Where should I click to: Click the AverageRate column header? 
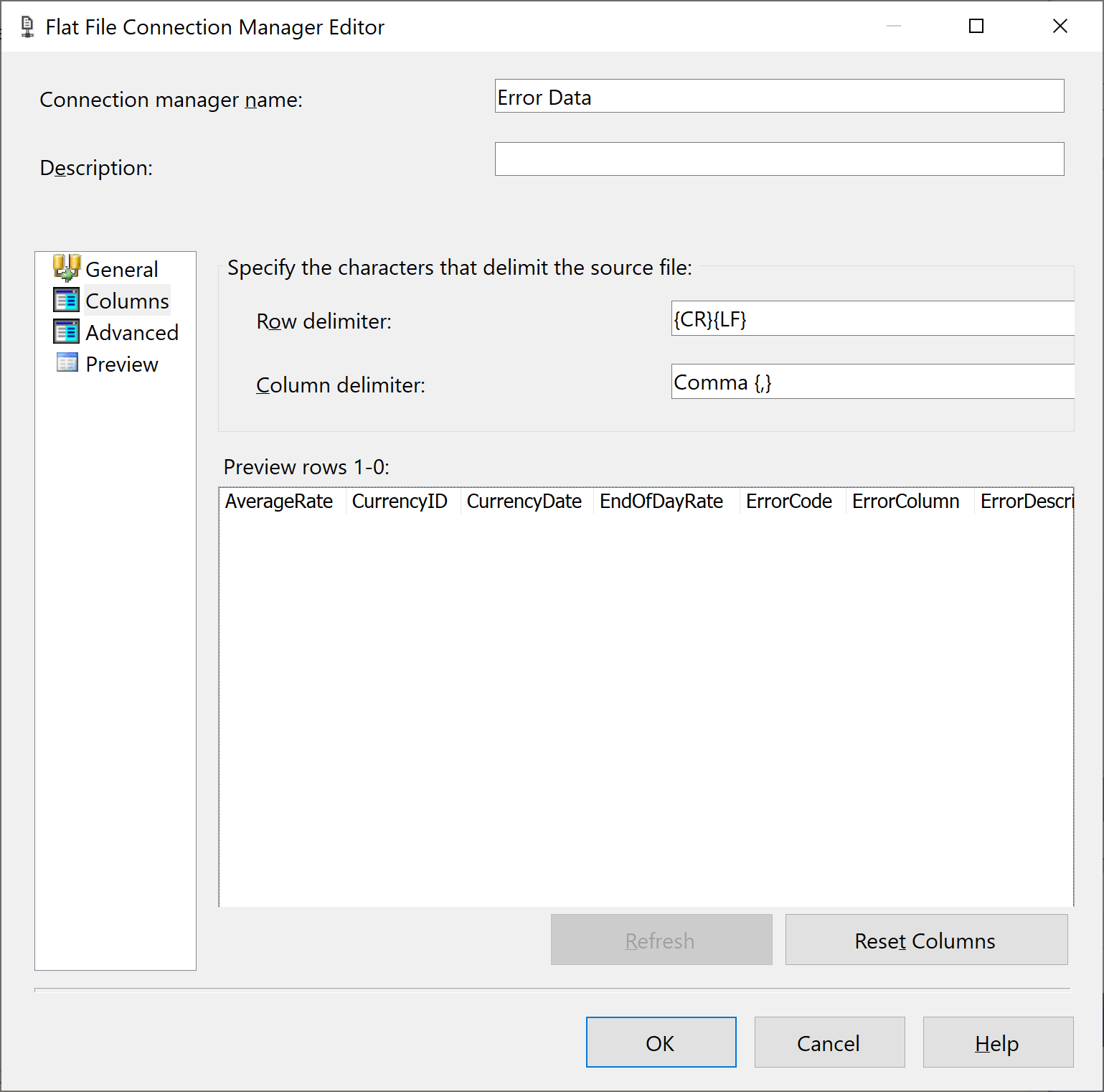278,501
